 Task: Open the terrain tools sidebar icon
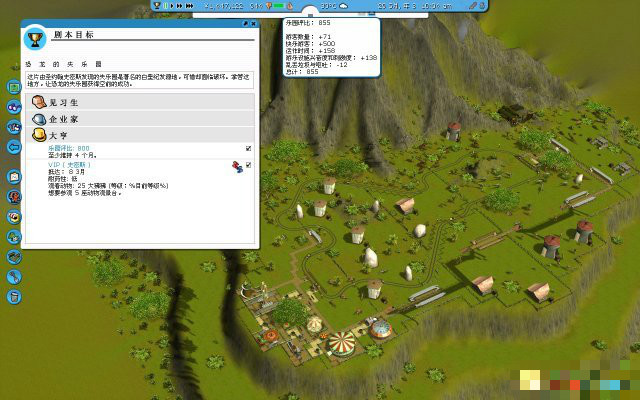(14, 257)
